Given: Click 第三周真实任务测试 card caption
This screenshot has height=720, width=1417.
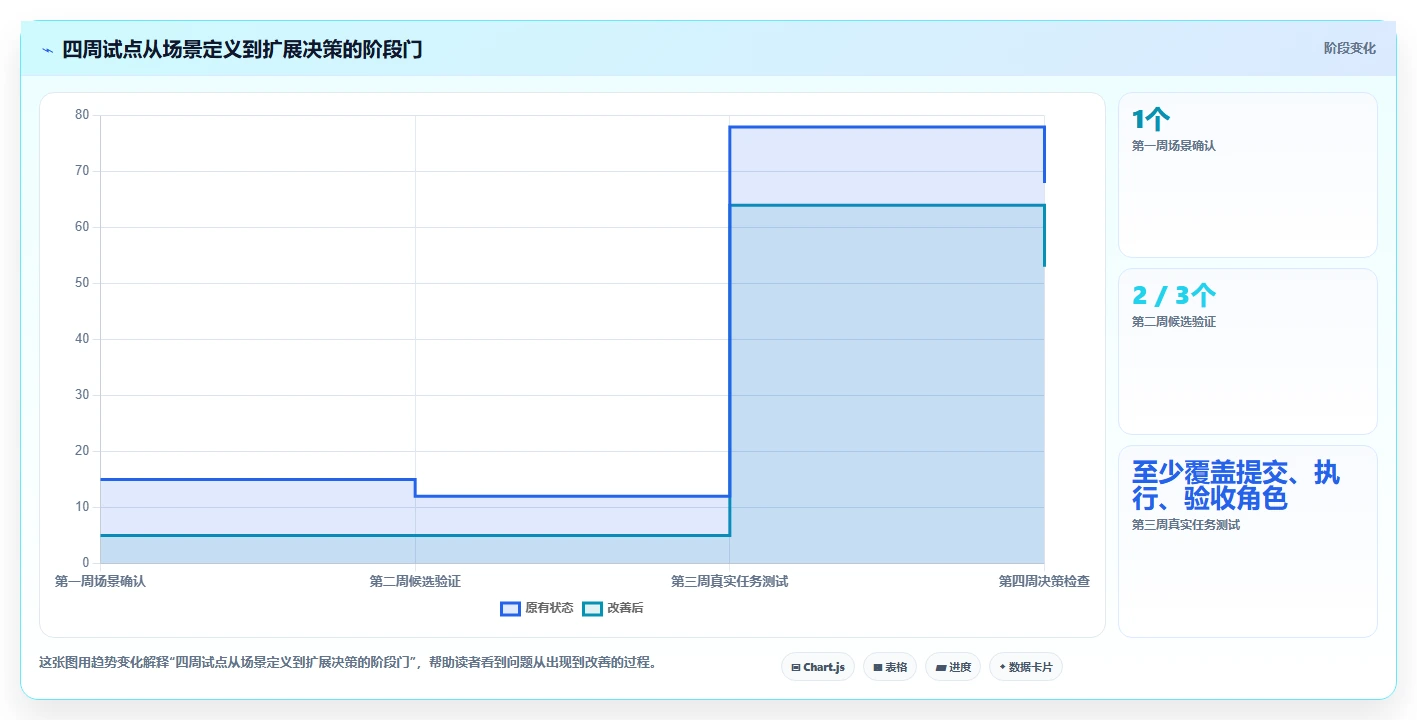Looking at the screenshot, I should (x=1186, y=525).
